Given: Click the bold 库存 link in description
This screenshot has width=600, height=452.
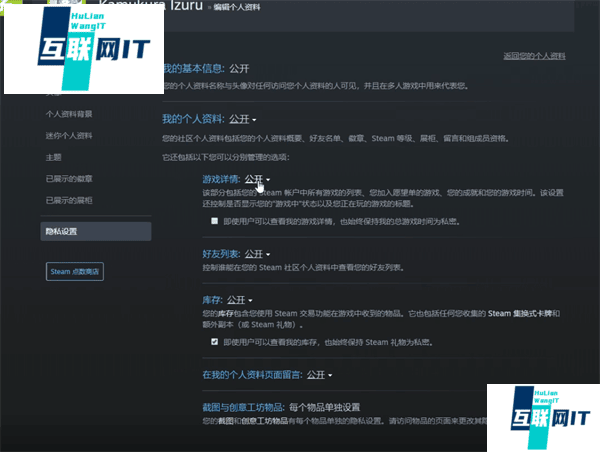Looking at the screenshot, I should [223, 314].
